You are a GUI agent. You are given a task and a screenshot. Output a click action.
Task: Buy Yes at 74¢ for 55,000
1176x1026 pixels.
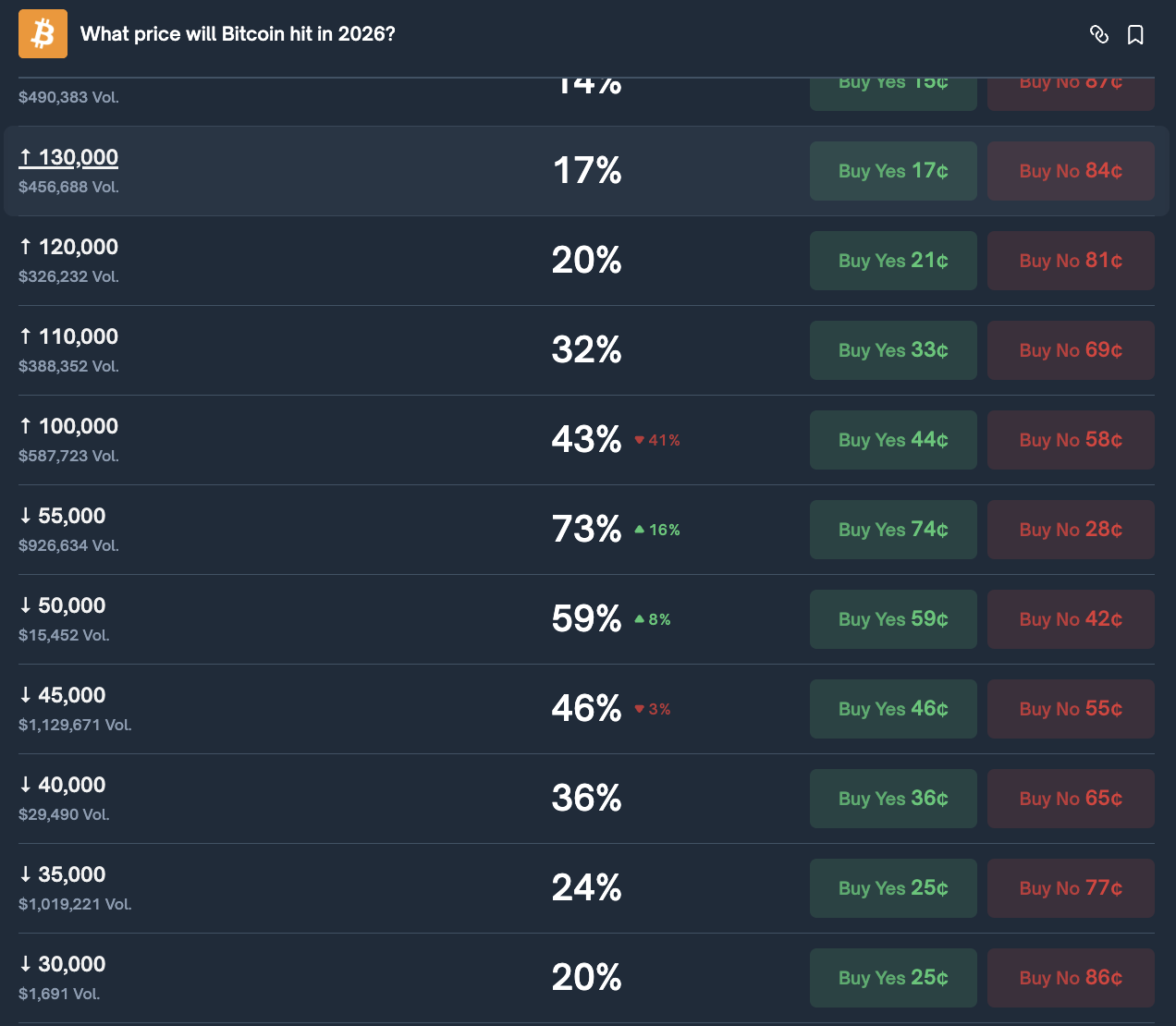893,530
